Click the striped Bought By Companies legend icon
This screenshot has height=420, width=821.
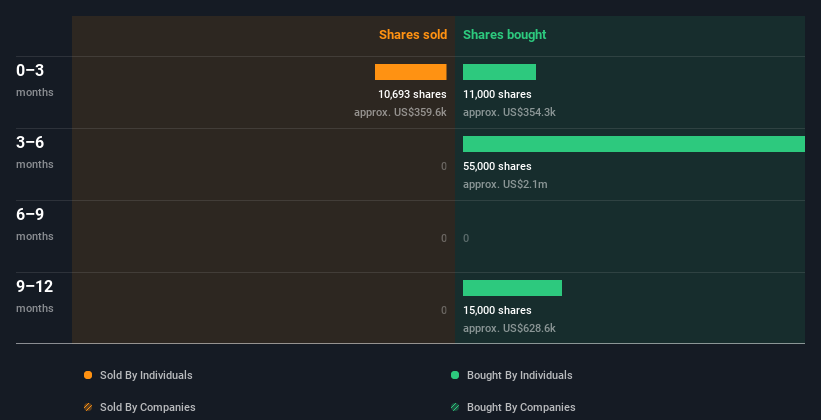(x=455, y=407)
